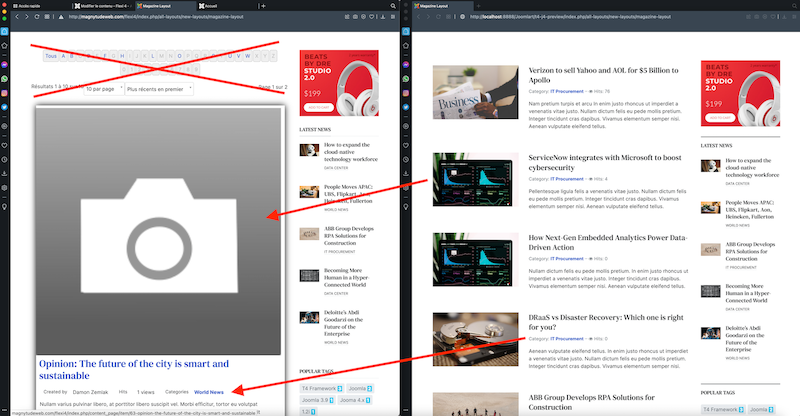Click the right window's localhost address bar

coord(570,17)
